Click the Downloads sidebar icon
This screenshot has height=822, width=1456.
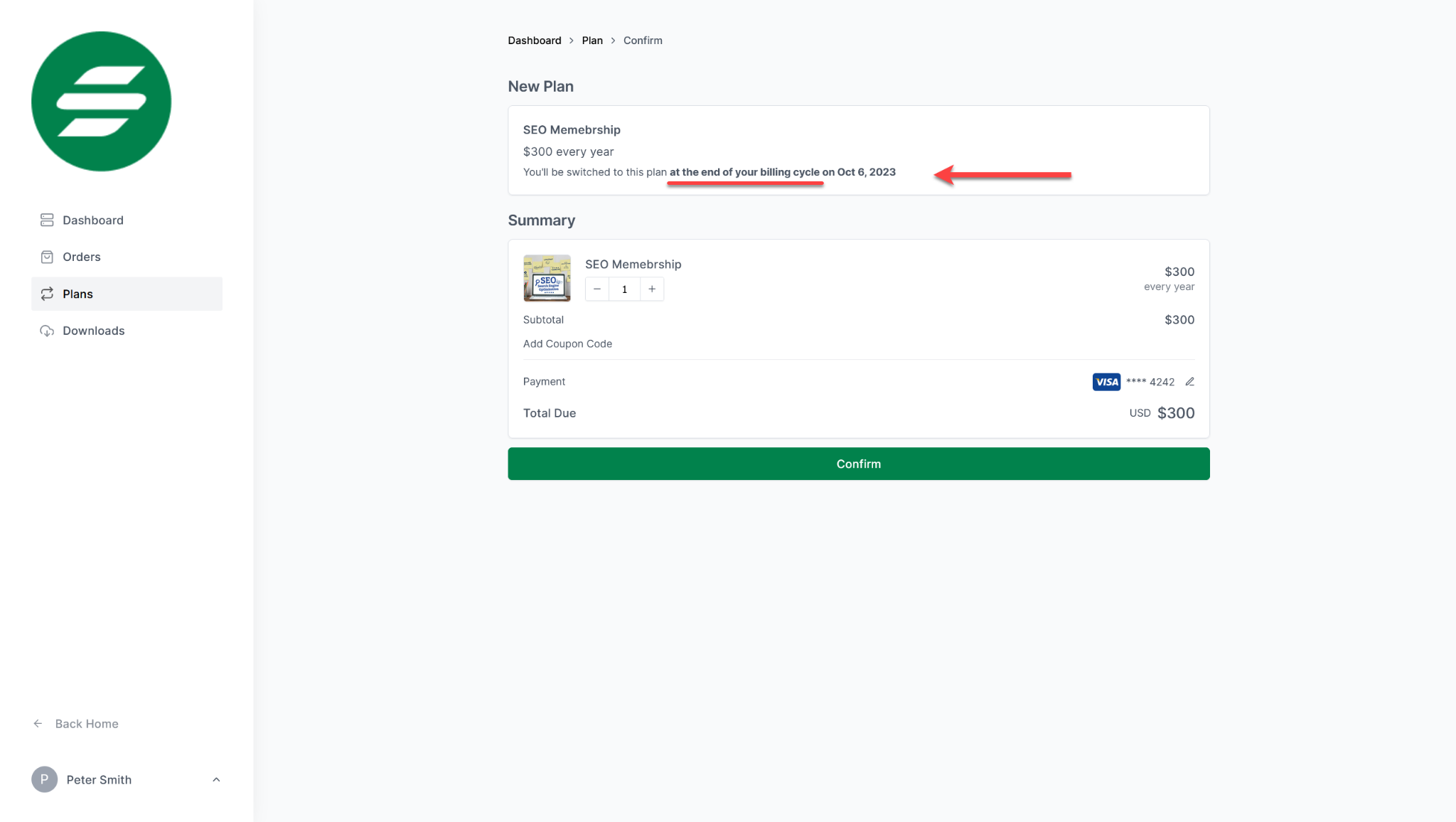coord(47,330)
